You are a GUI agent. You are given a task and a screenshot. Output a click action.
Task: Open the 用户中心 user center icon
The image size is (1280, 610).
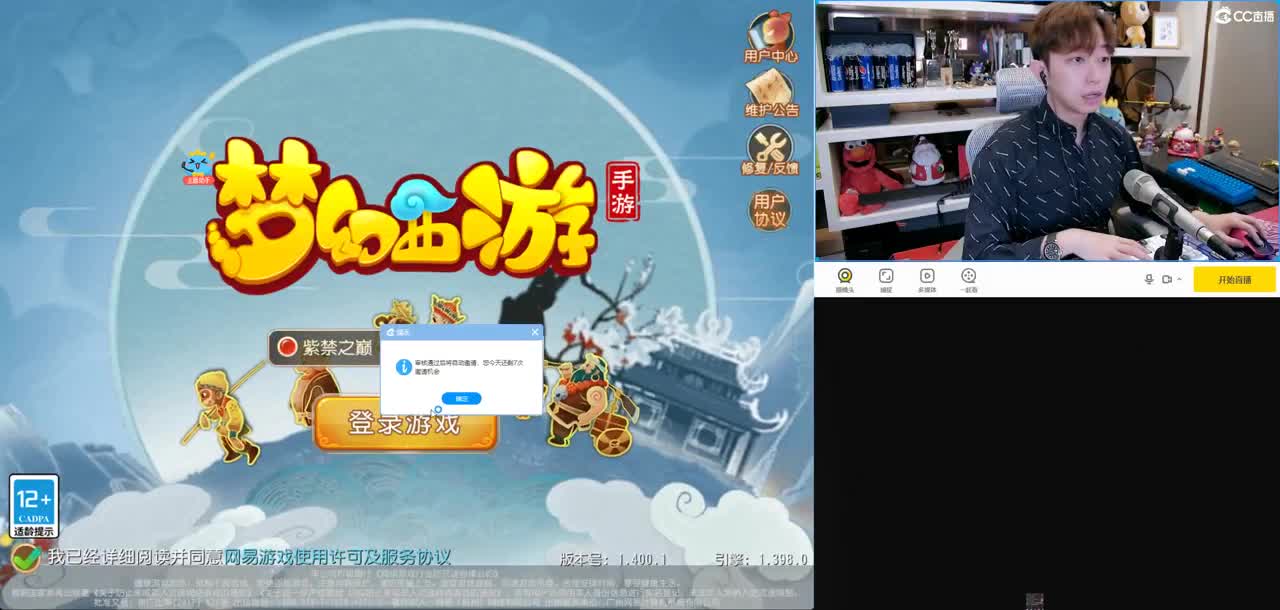pyautogui.click(x=770, y=37)
